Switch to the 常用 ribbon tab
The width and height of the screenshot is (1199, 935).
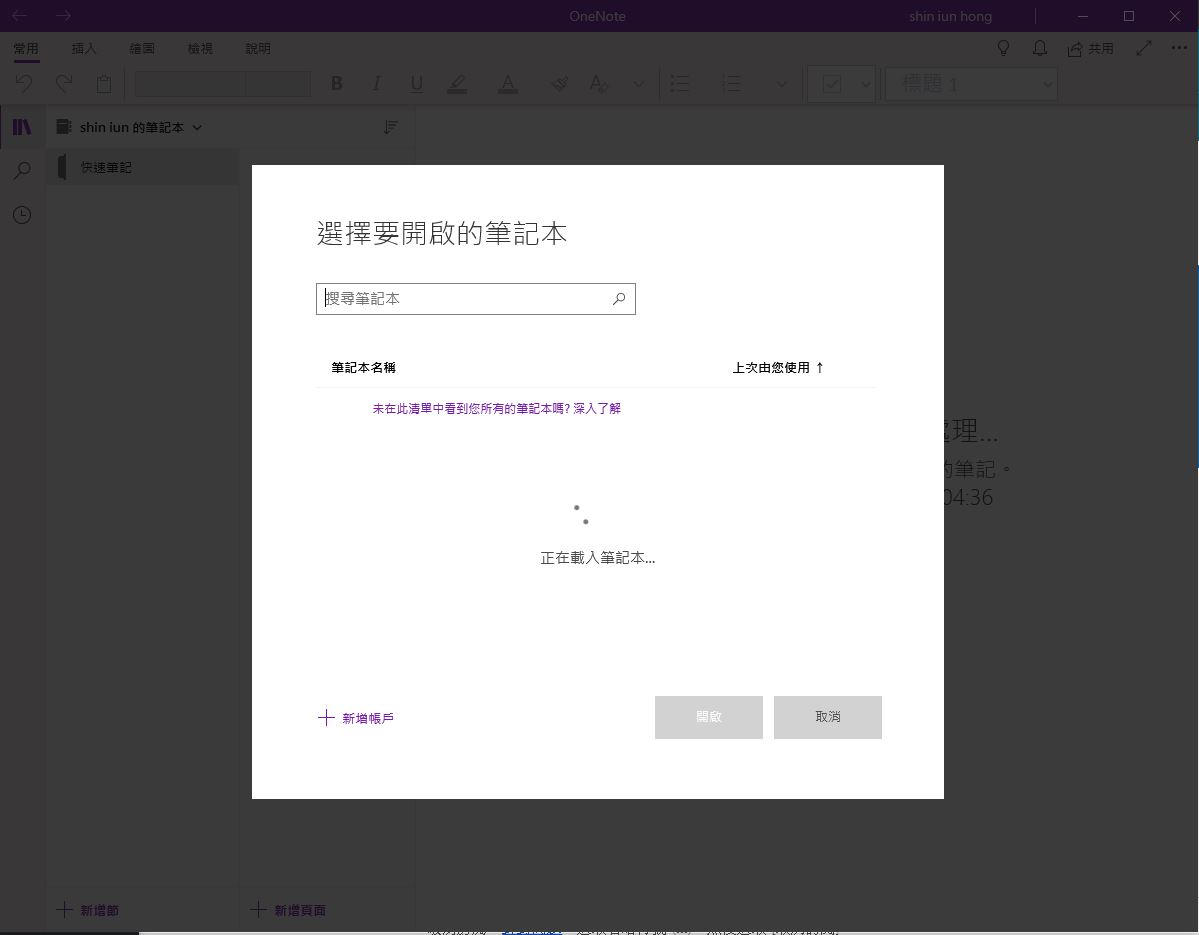pos(26,49)
